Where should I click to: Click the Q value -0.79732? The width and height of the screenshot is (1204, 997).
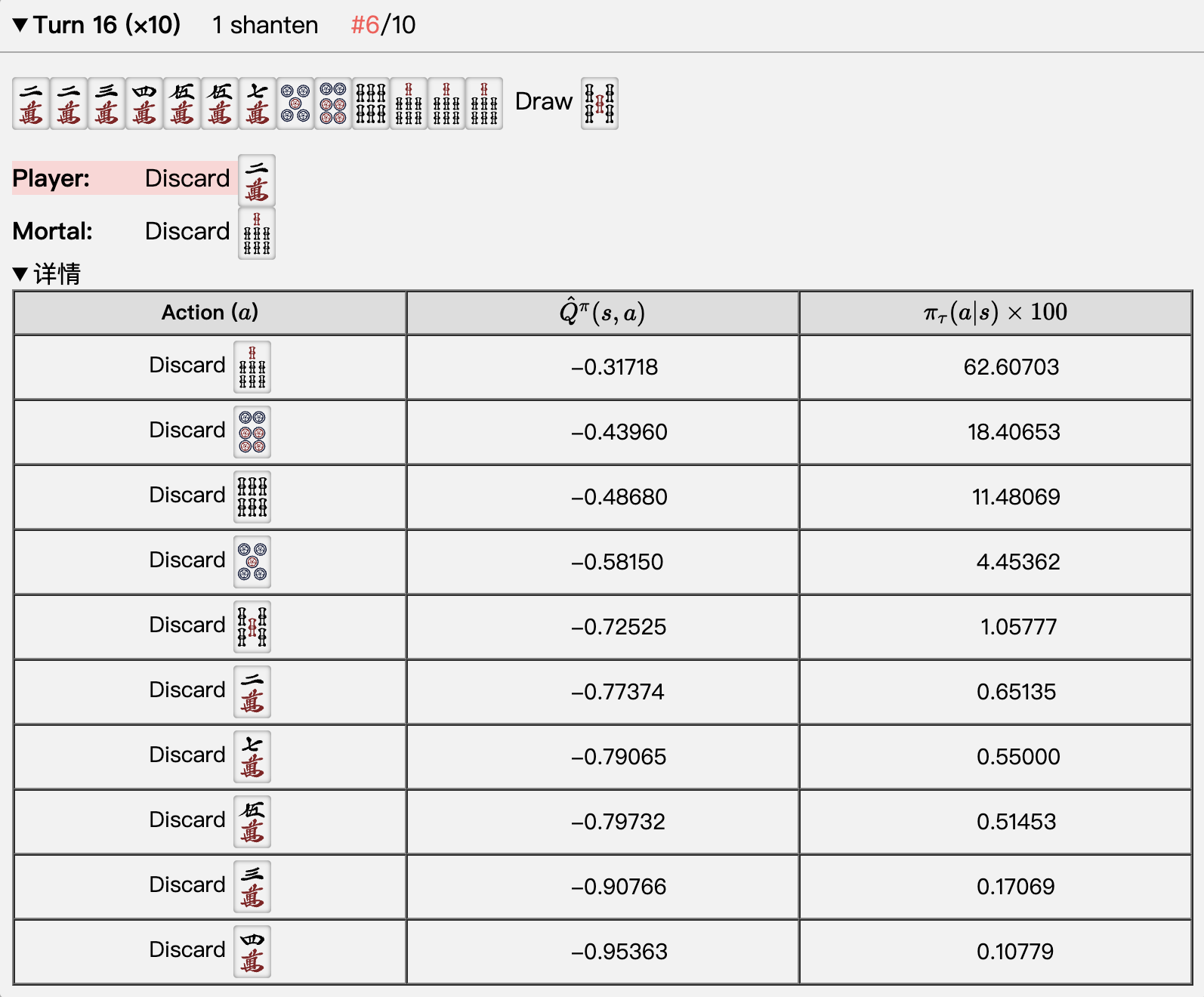[619, 822]
